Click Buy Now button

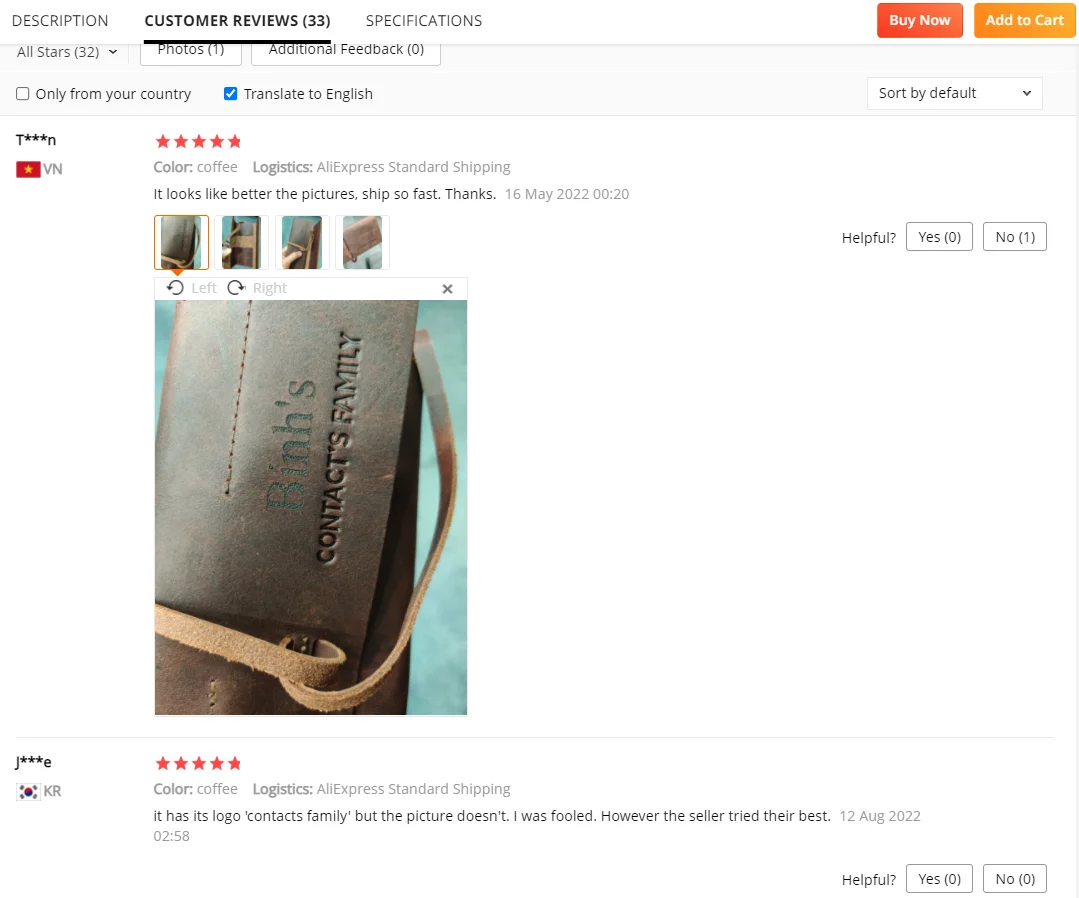919,20
